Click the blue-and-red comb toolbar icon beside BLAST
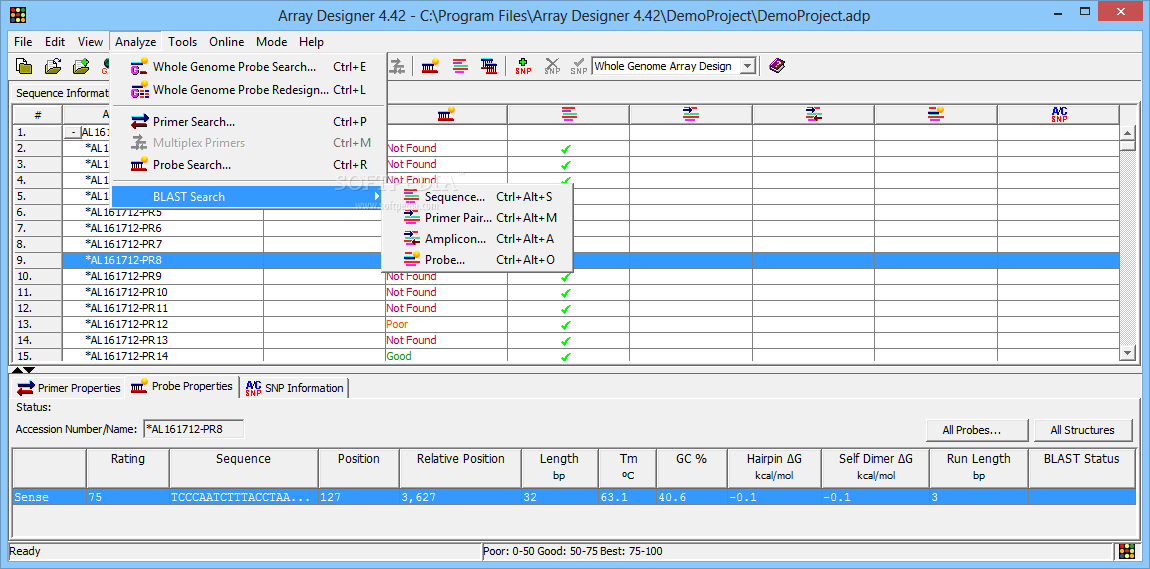1150x569 pixels. pos(489,67)
